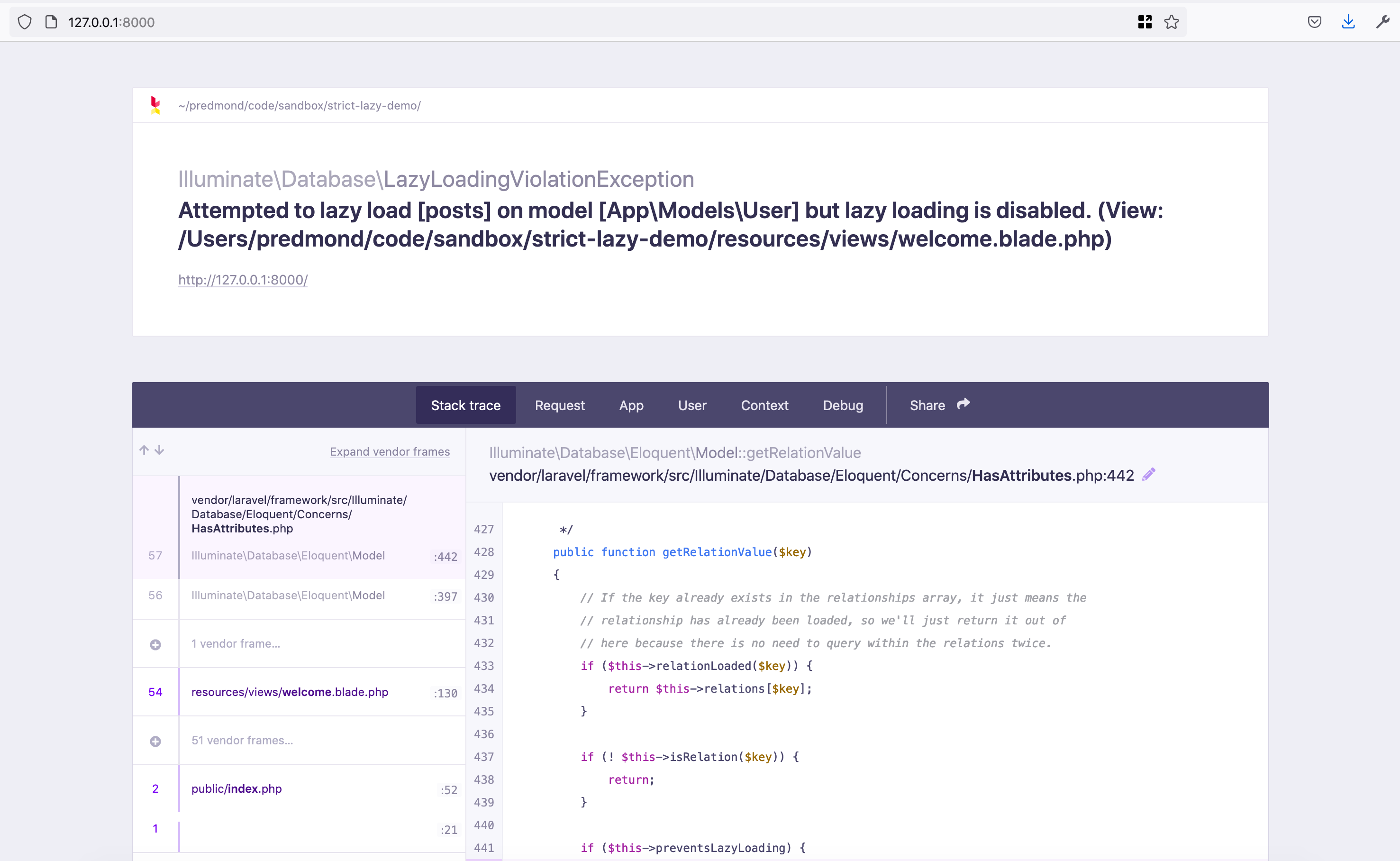Viewport: 1400px width, 861px height.
Task: Click the download icon in toolbar
Action: pos(1349,21)
